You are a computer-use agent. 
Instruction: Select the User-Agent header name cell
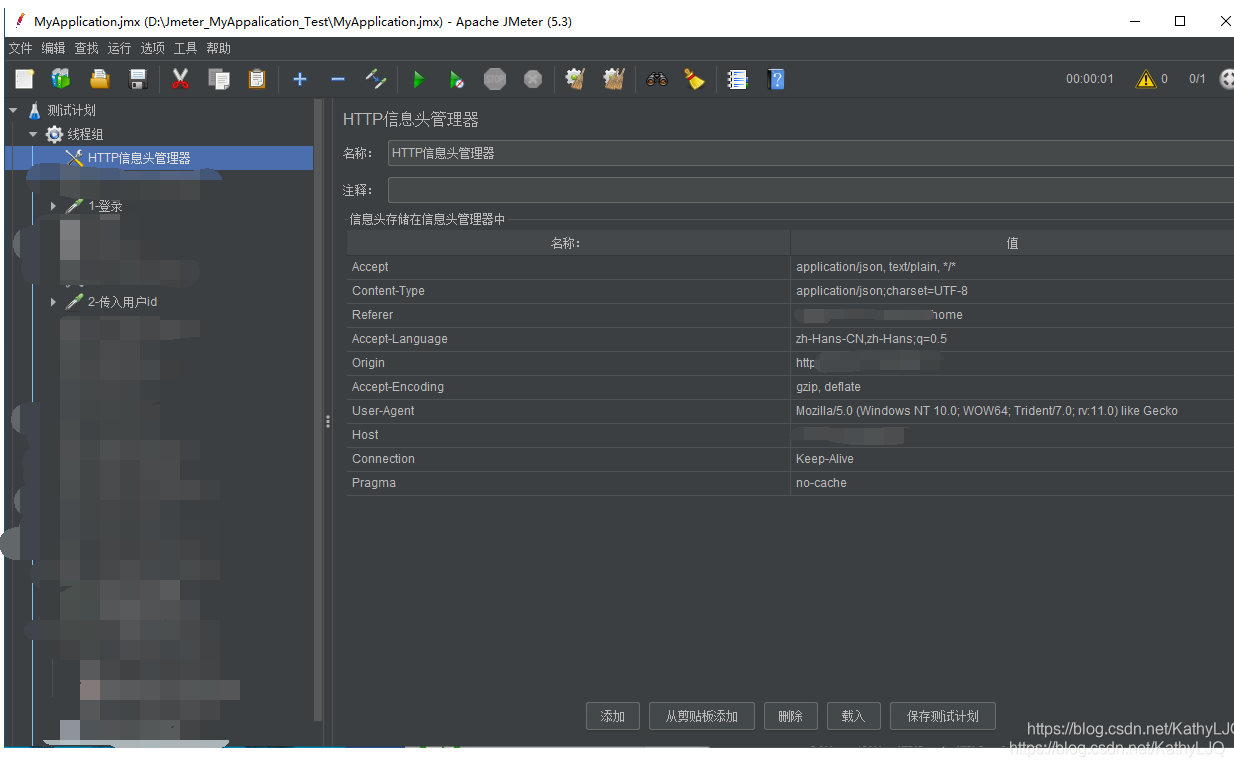click(x=568, y=411)
